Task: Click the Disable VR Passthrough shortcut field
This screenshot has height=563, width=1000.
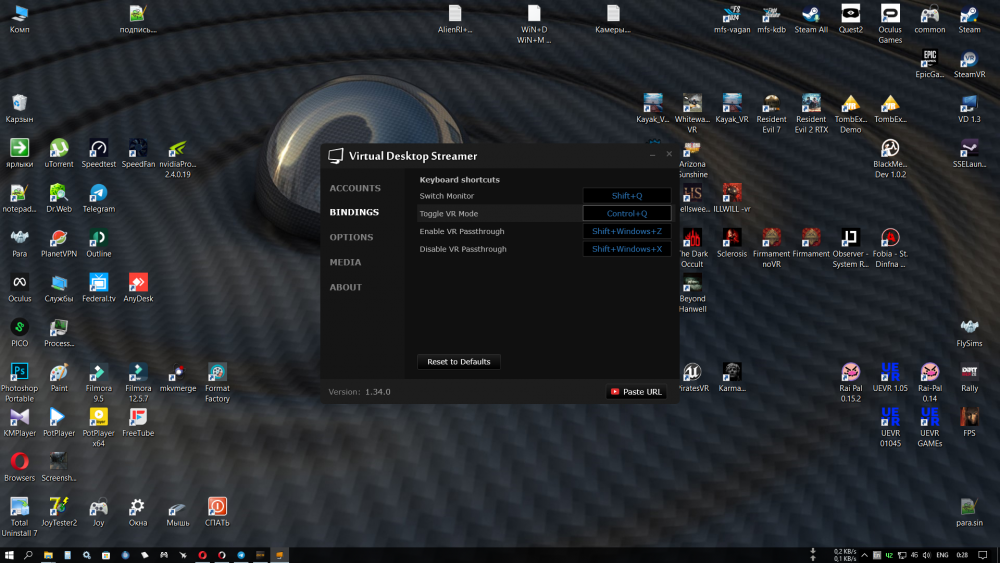Action: tap(627, 249)
